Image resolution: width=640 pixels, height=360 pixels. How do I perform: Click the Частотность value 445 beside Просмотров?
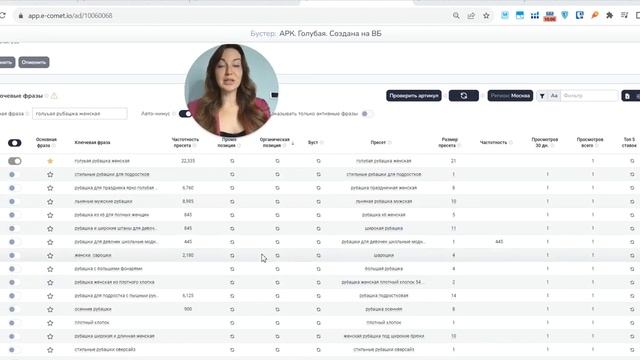click(499, 242)
